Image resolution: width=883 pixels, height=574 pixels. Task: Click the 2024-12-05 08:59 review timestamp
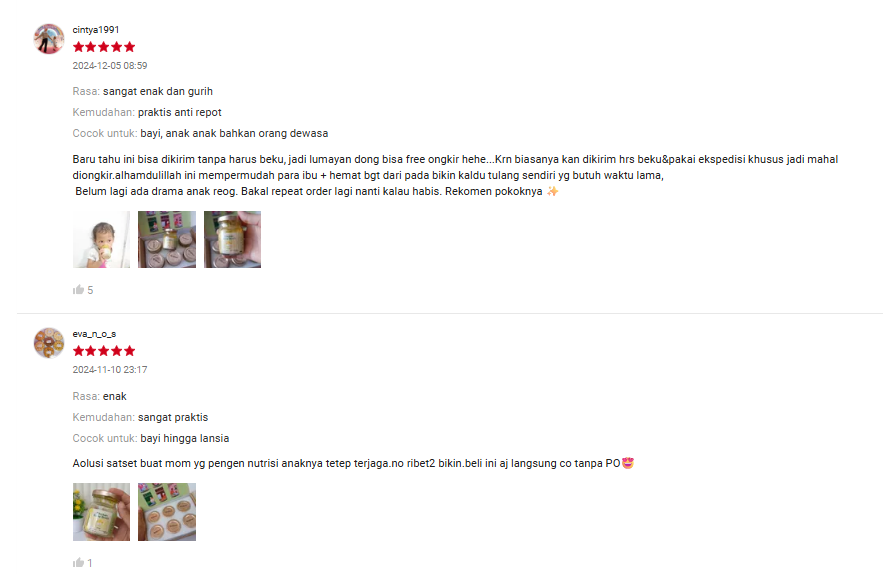[110, 66]
